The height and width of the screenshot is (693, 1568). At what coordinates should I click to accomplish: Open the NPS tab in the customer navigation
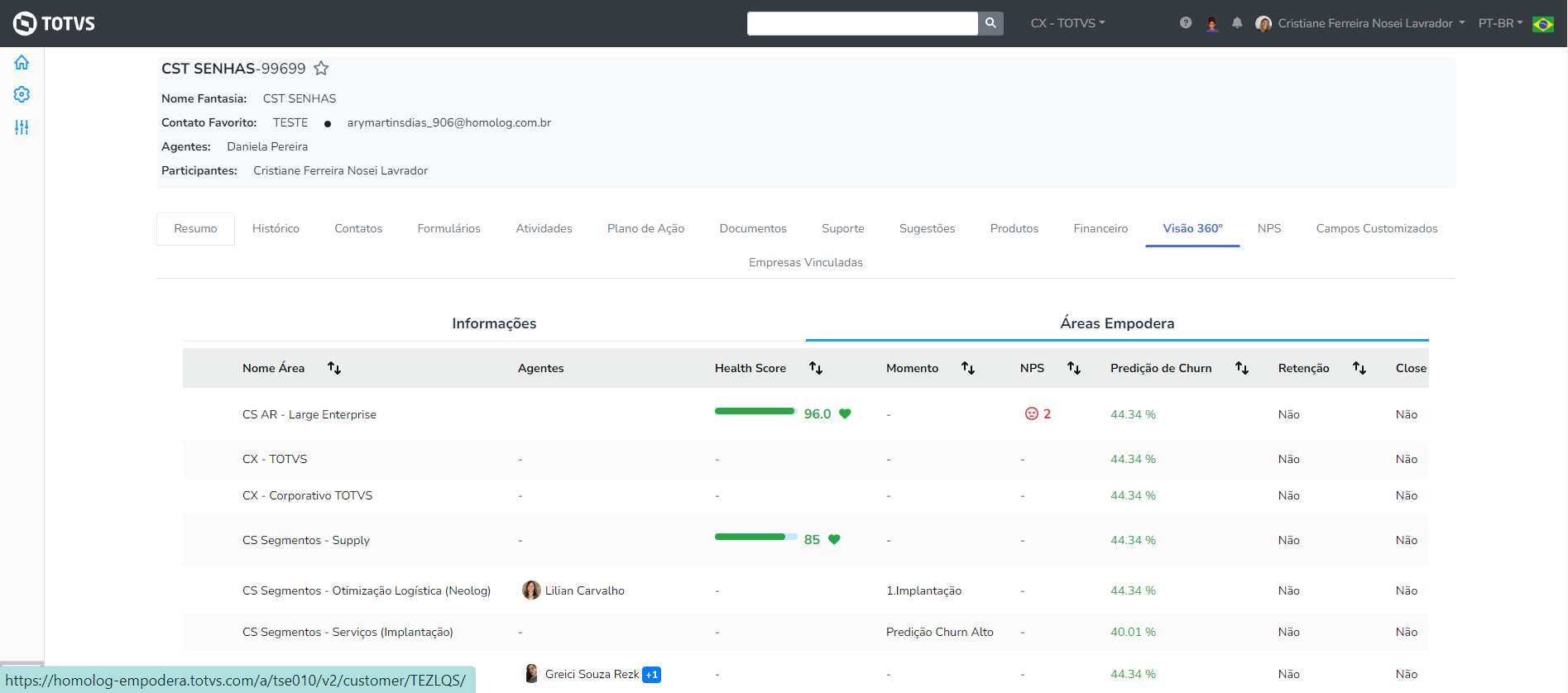coord(1268,229)
